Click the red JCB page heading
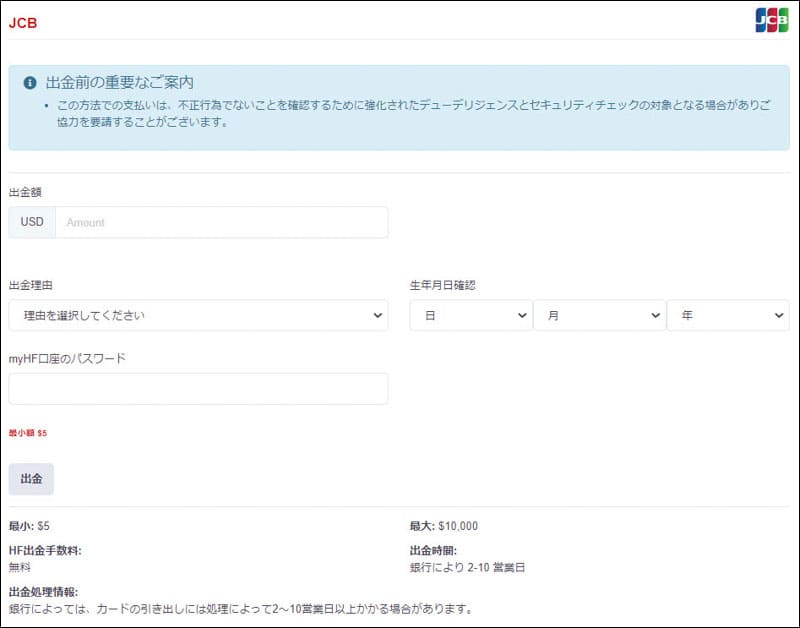Image resolution: width=800 pixels, height=628 pixels. (x=23, y=23)
